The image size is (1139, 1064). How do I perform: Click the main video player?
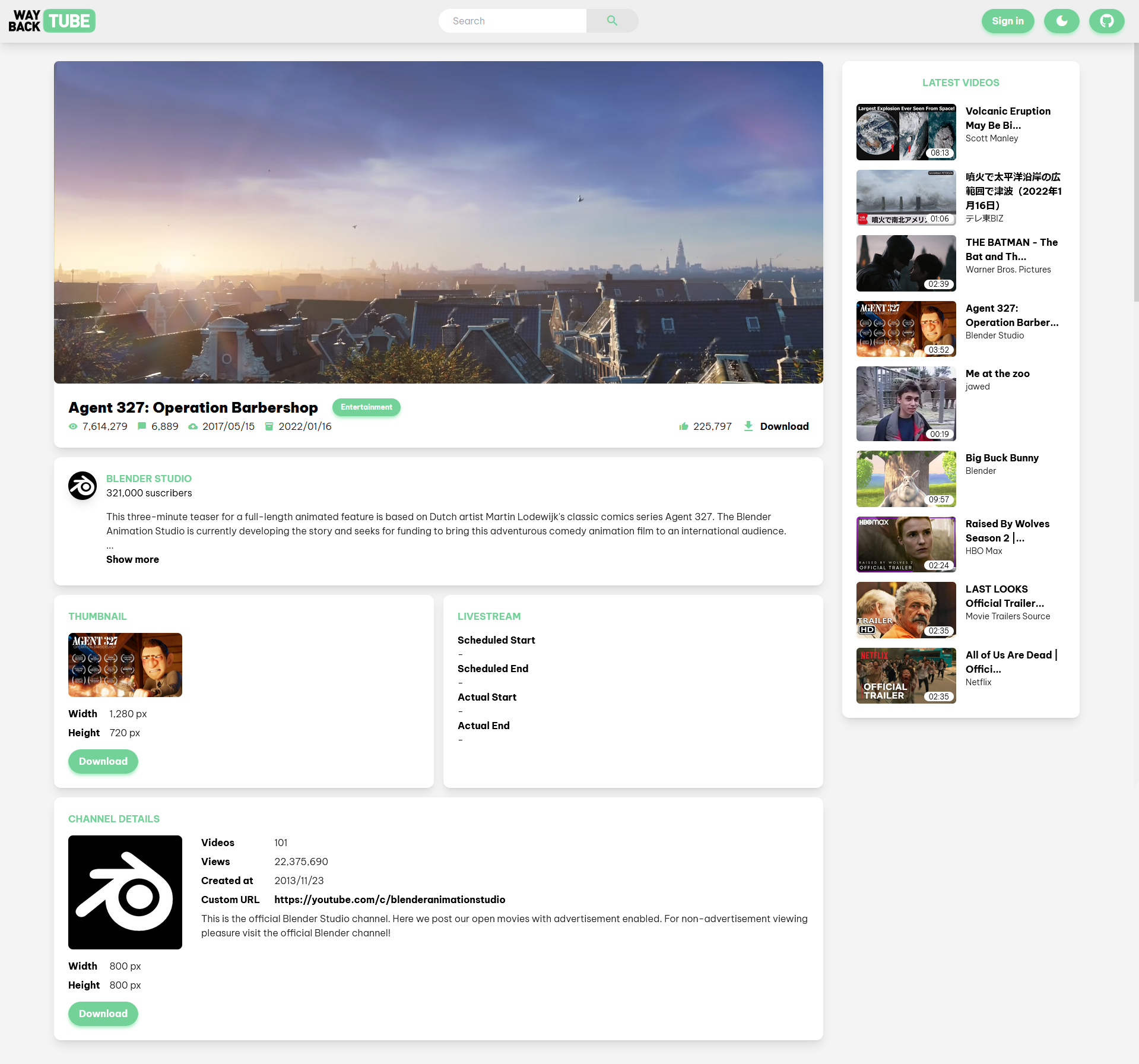click(439, 222)
